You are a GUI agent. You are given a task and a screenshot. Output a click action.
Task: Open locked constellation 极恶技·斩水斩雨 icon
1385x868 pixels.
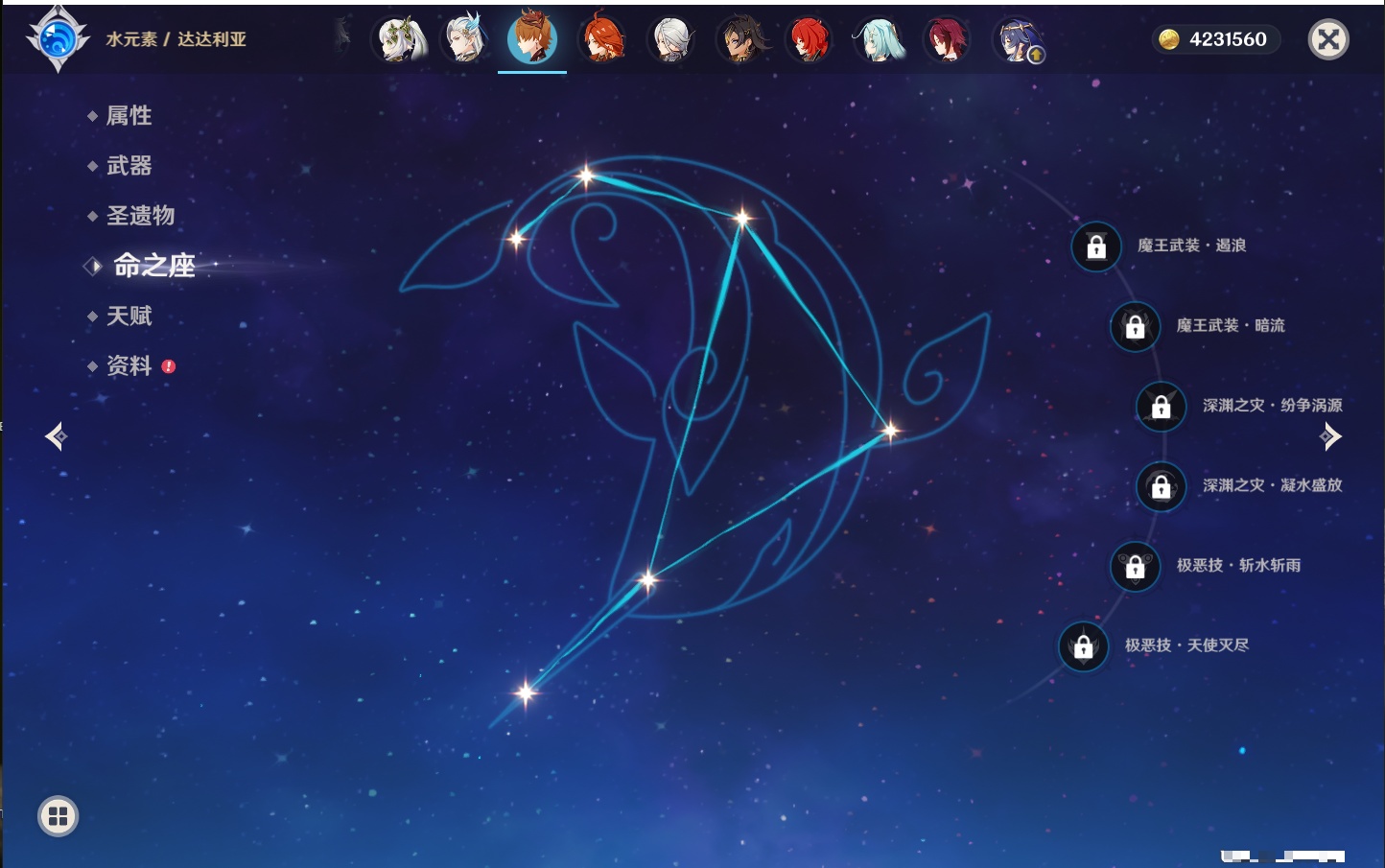pyautogui.click(x=1136, y=566)
